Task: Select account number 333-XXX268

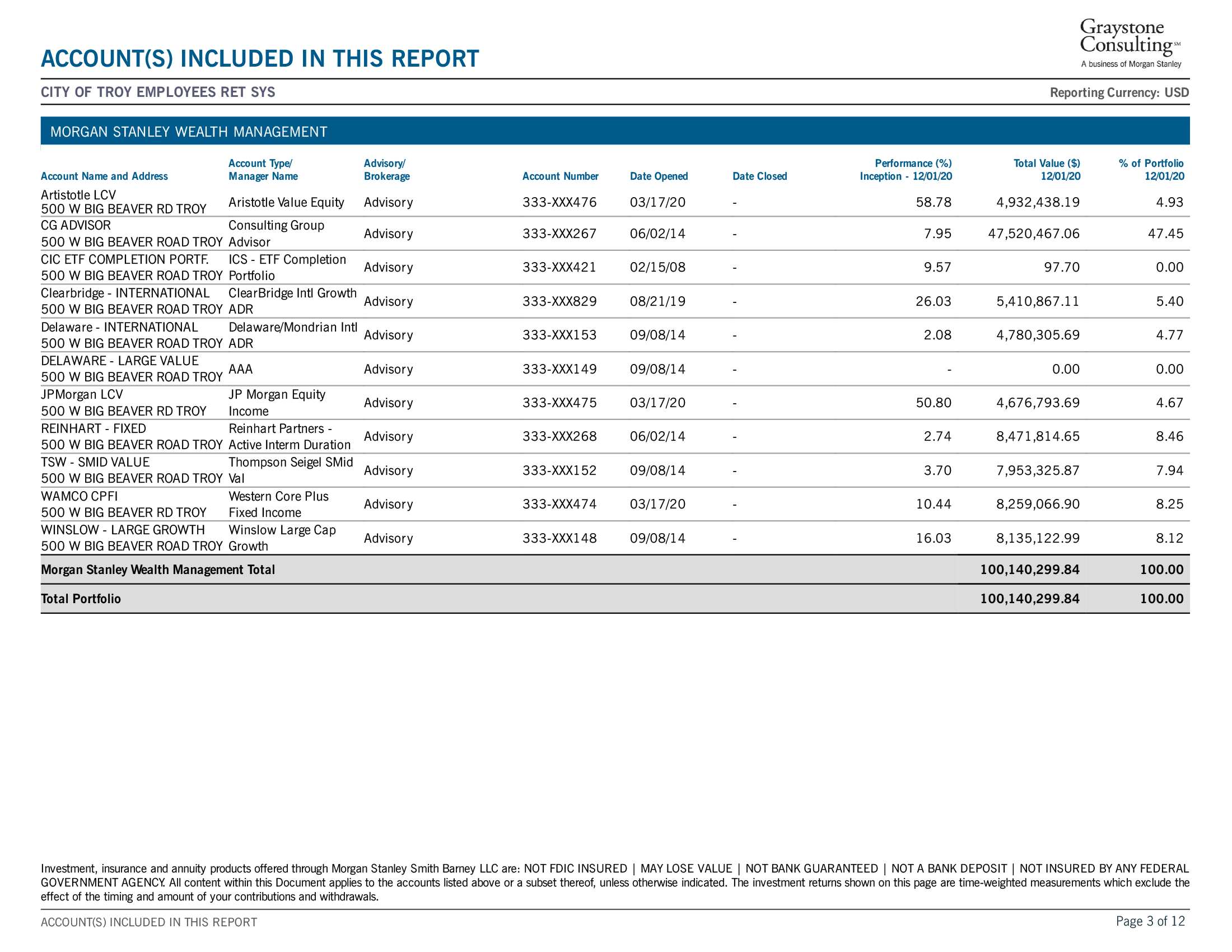Action: click(559, 437)
